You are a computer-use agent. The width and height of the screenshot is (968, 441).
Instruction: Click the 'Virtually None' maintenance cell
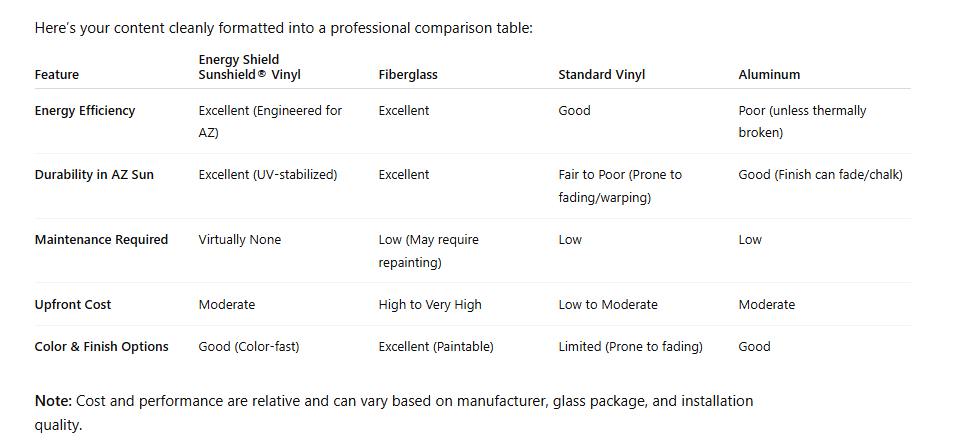pos(240,240)
